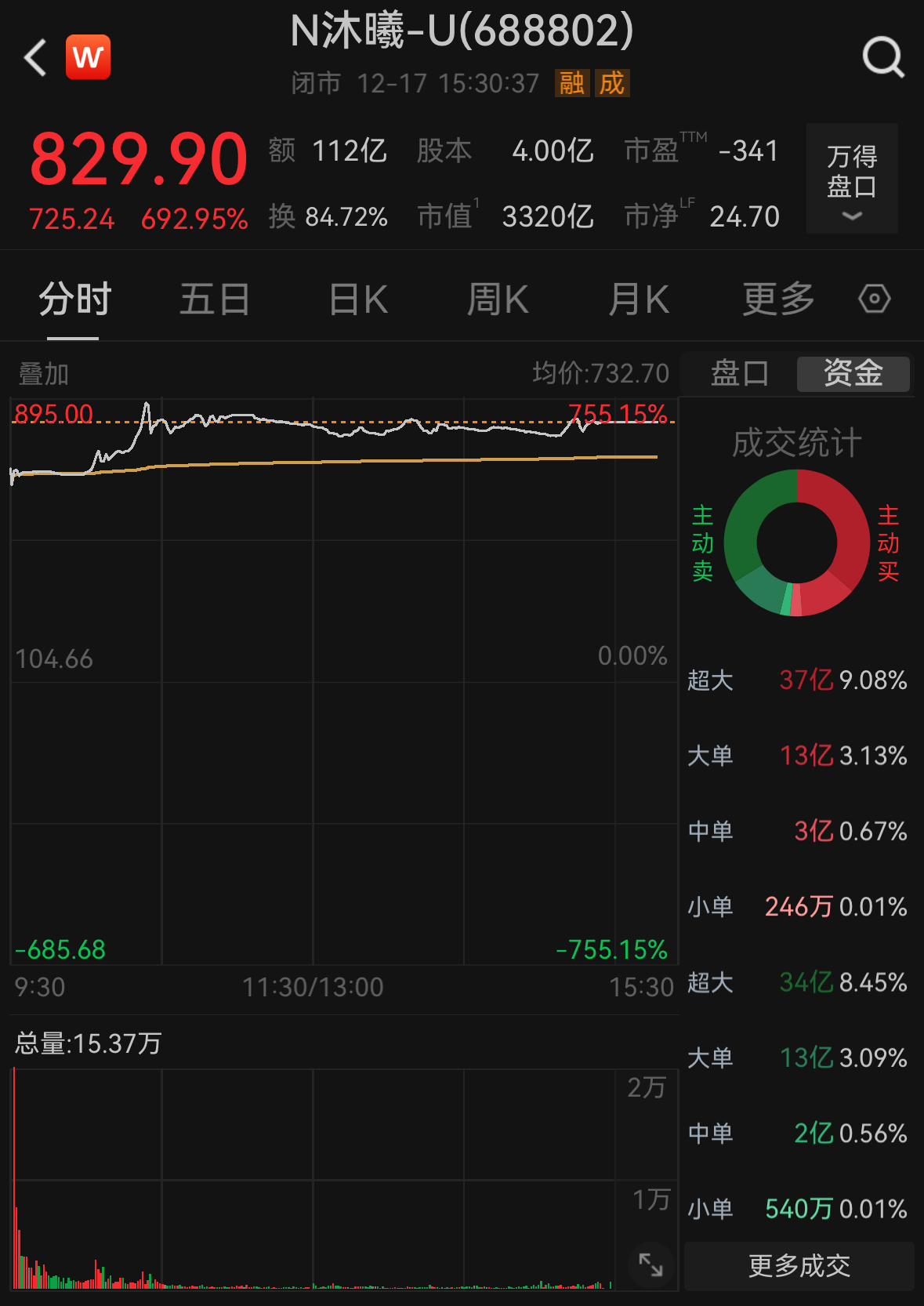The height and width of the screenshot is (1306, 924).
Task: Switch side panel to 盘口
Action: (739, 373)
